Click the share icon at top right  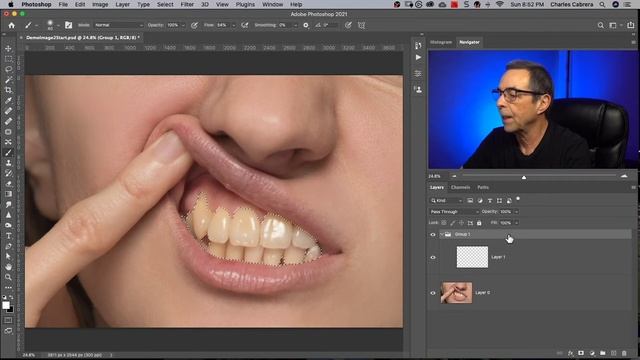631,25
